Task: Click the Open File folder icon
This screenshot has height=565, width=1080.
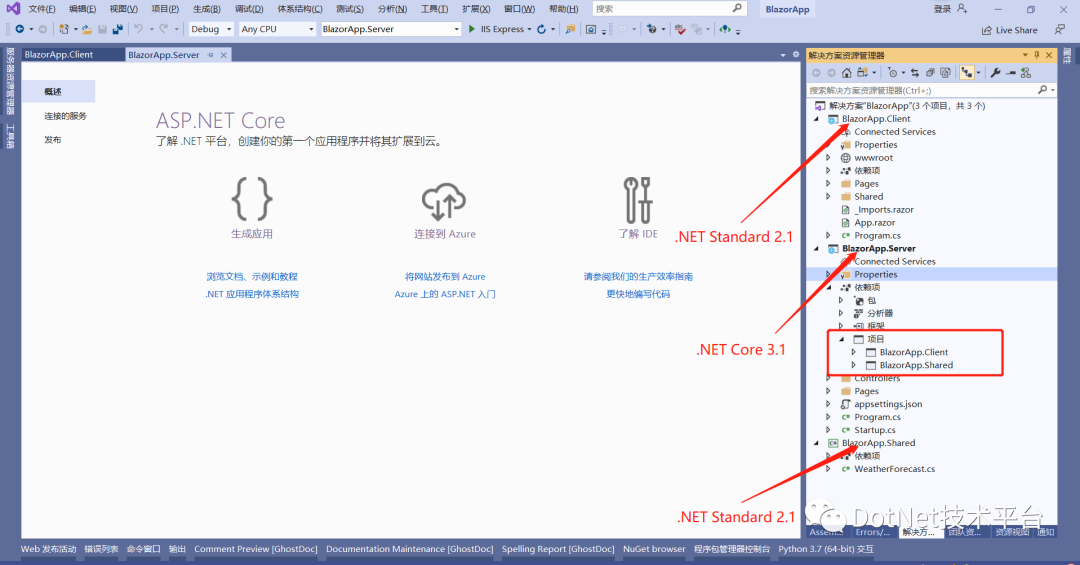Action: pyautogui.click(x=87, y=29)
